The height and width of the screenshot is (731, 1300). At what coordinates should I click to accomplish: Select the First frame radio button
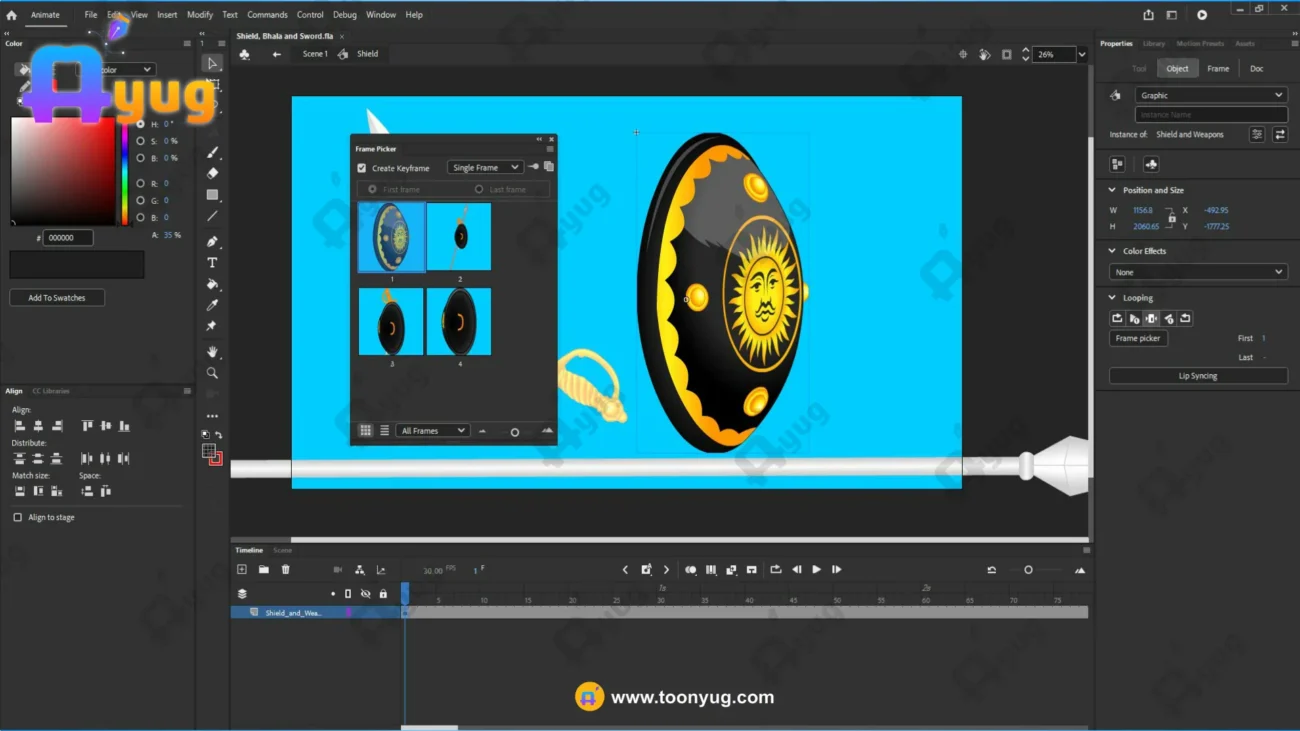pyautogui.click(x=372, y=189)
